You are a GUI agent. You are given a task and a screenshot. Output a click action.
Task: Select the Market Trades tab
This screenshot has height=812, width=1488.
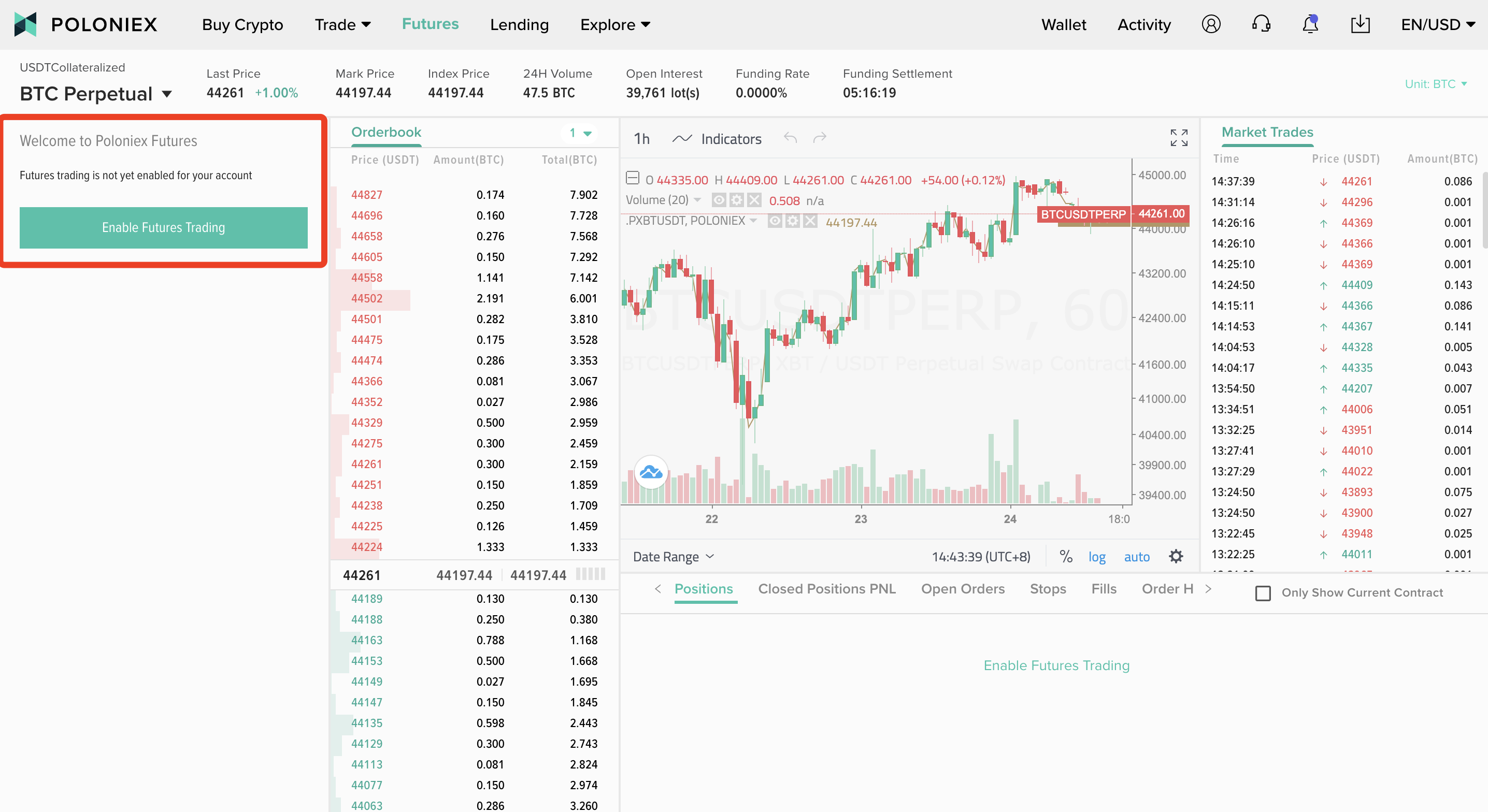tap(1267, 132)
